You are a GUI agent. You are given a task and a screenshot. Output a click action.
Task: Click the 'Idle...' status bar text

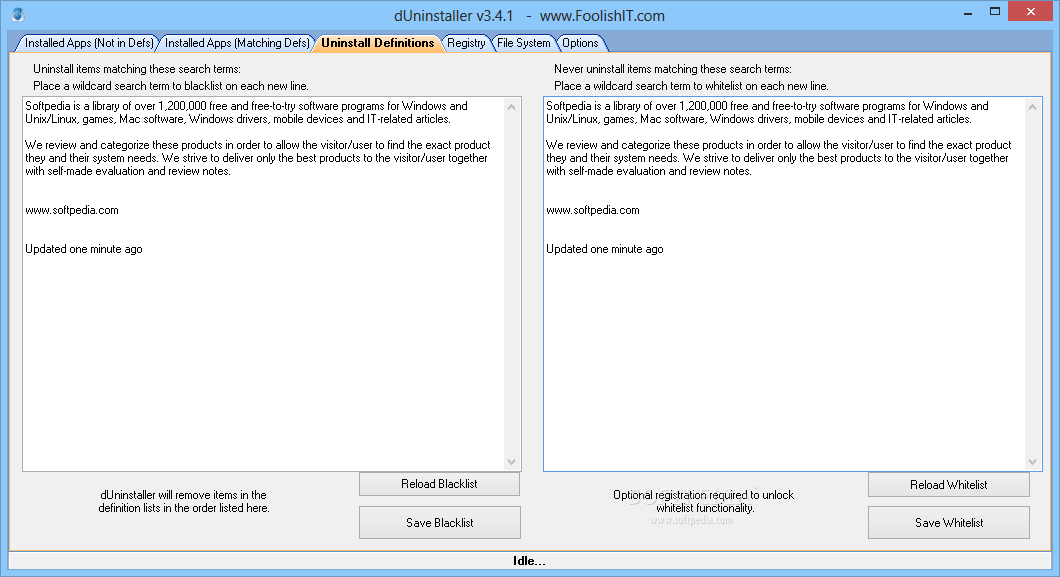tap(529, 561)
